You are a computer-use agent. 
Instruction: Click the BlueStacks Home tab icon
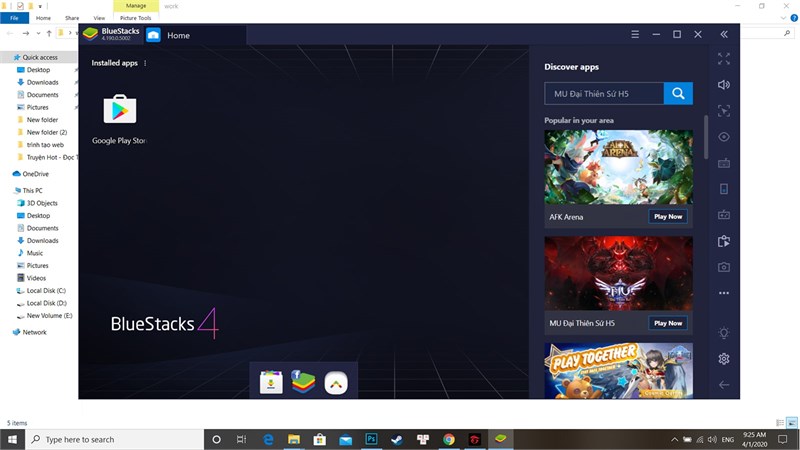click(x=153, y=35)
